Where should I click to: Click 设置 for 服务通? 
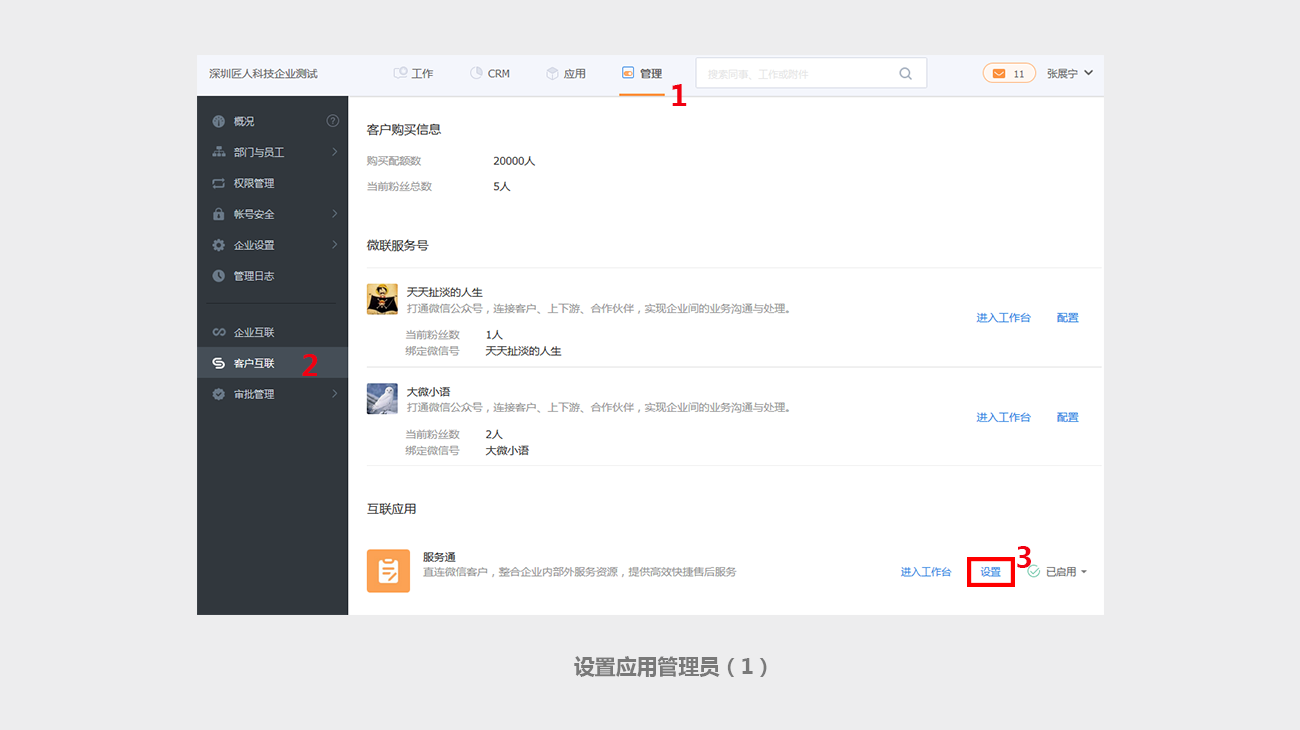(x=991, y=572)
